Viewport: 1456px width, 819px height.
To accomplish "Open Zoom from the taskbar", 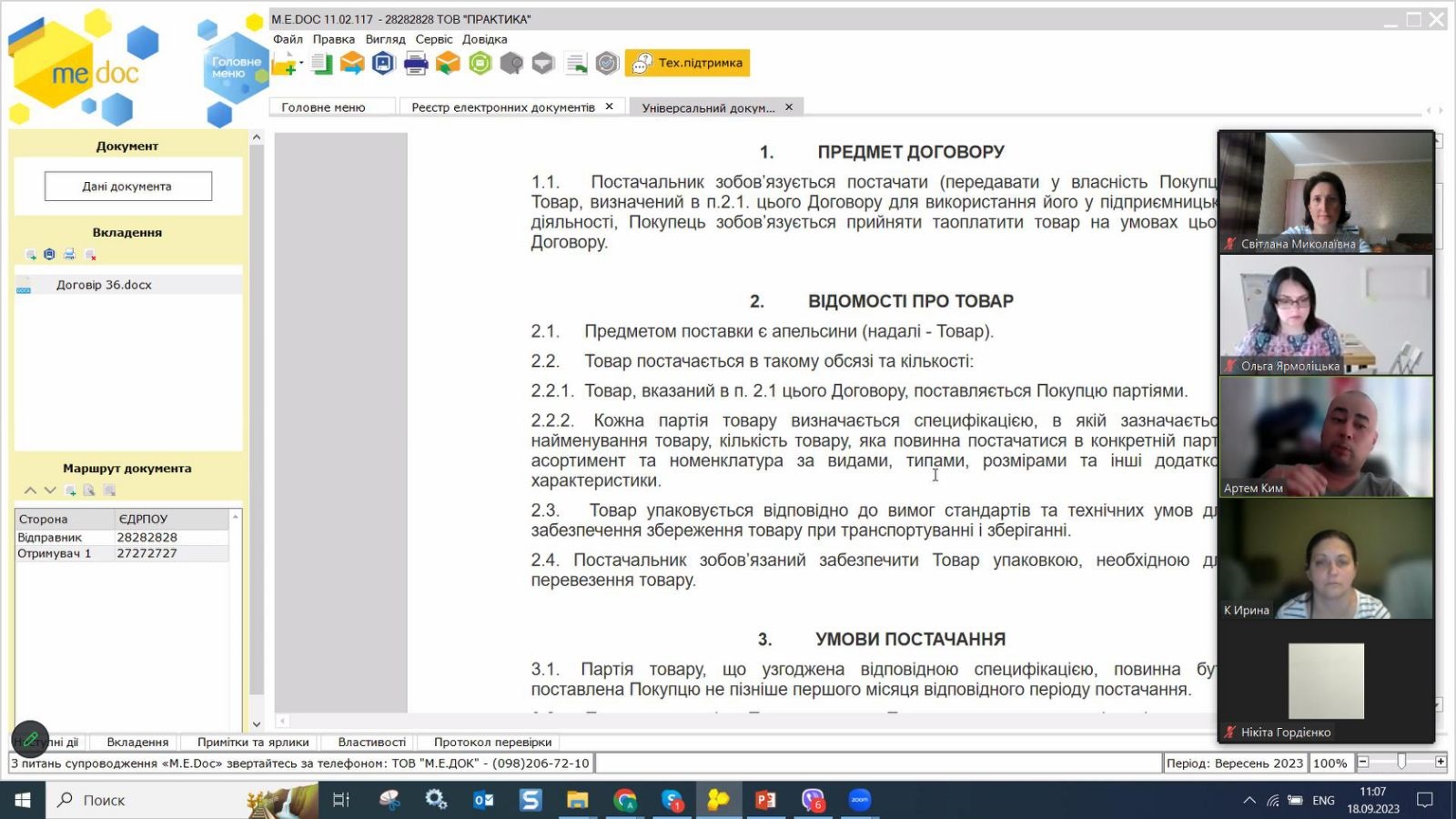I will coord(860,800).
